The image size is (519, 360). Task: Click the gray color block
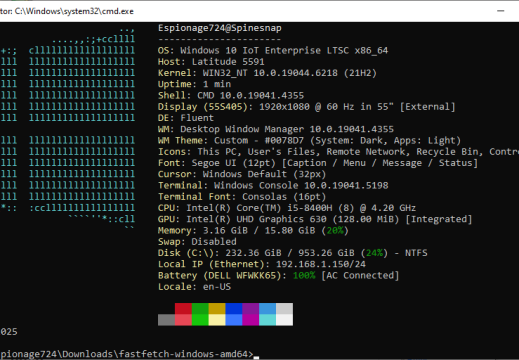tap(166, 320)
